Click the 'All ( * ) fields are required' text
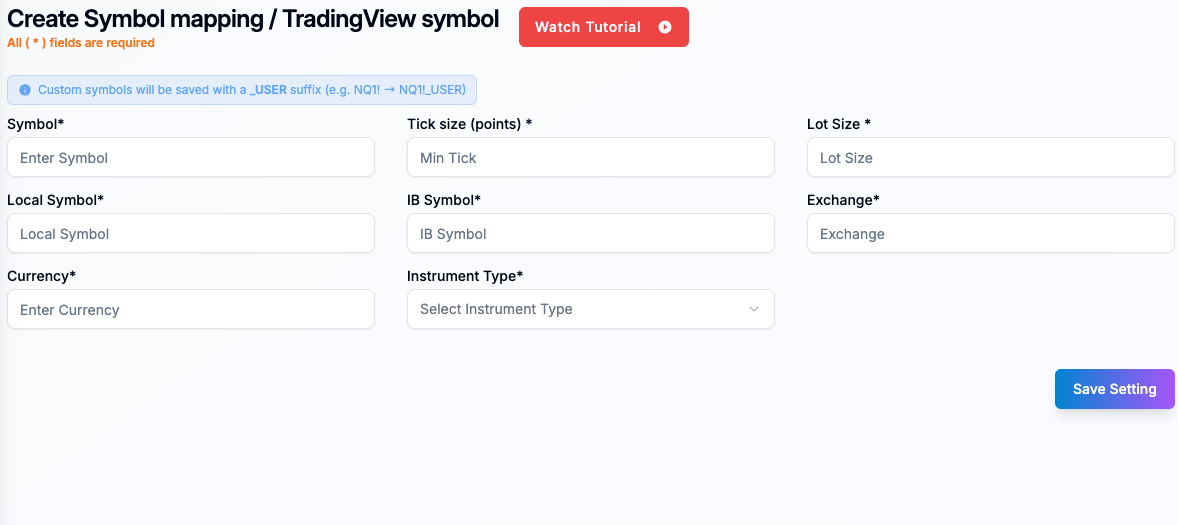Screen dimensions: 1178x525 [81, 43]
